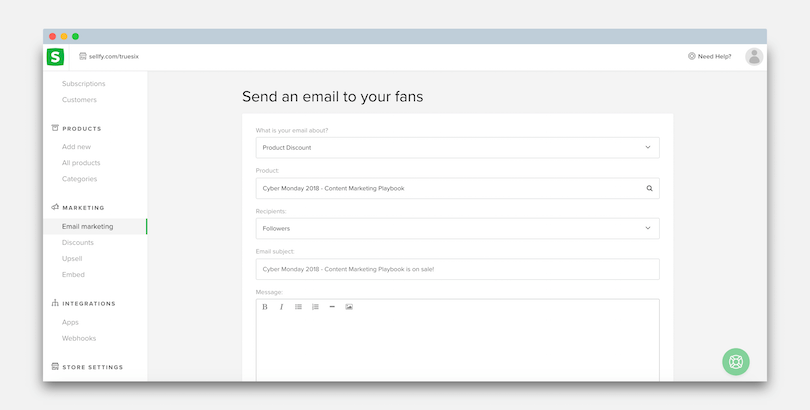
Task: Open Upsell under Marketing
Action: tap(72, 258)
